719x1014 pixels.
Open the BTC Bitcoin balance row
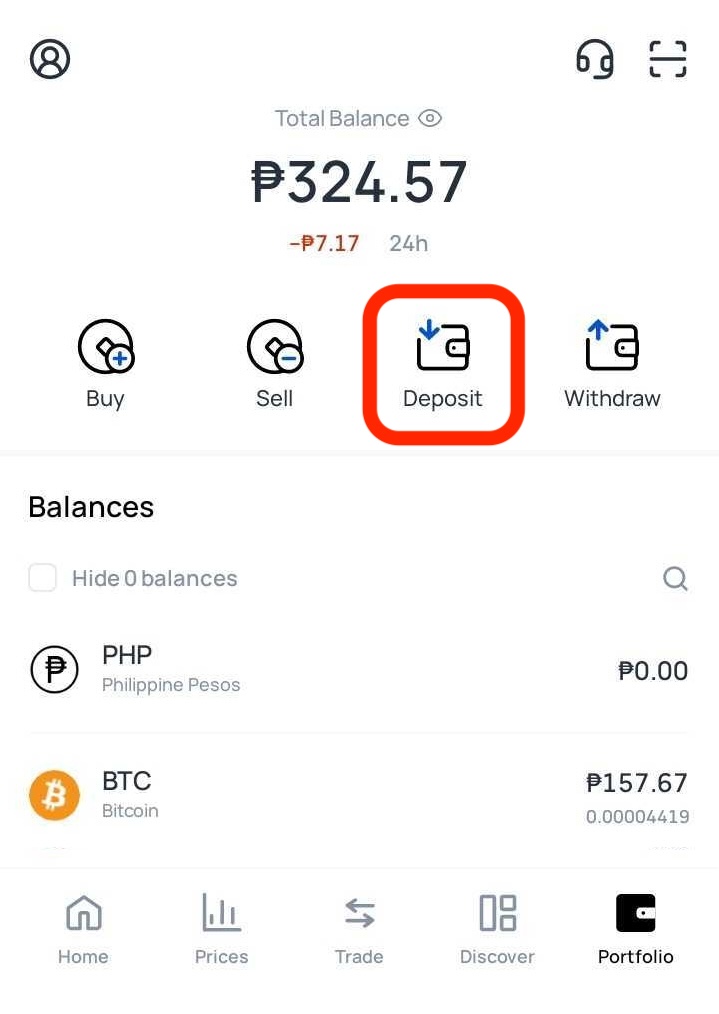point(359,796)
